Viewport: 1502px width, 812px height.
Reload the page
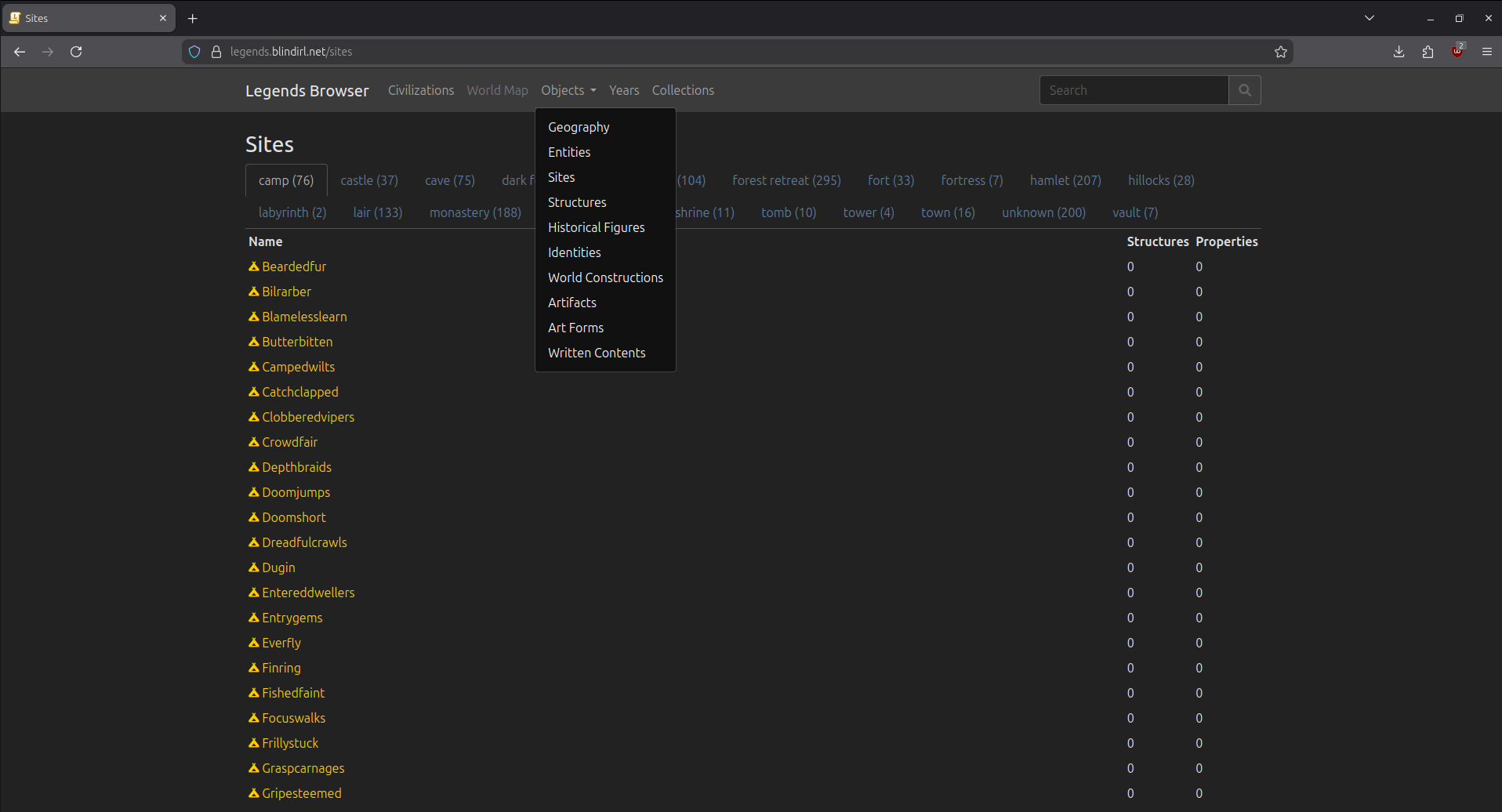(x=76, y=52)
